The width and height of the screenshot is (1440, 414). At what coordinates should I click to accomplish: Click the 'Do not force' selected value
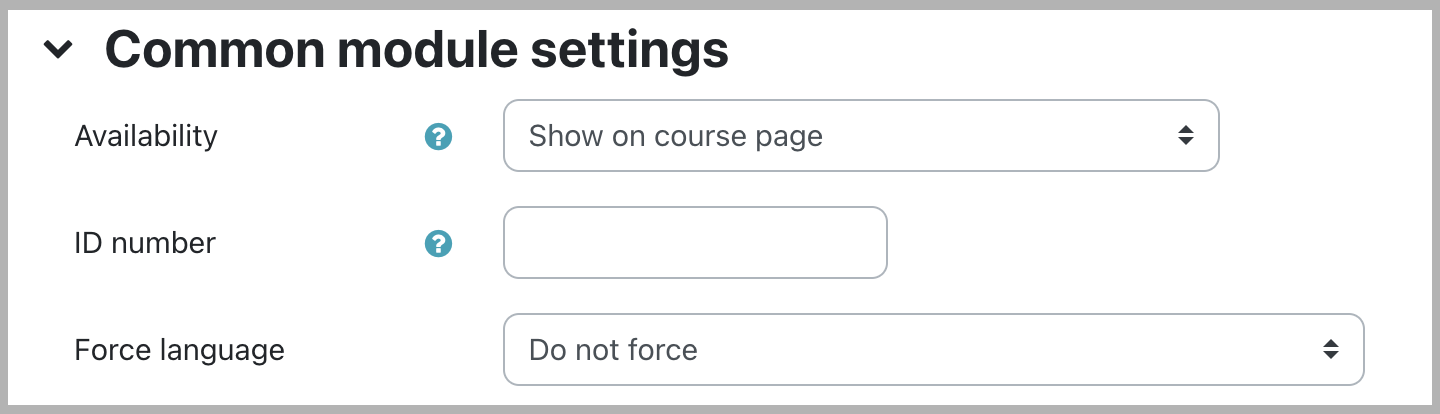coord(613,350)
